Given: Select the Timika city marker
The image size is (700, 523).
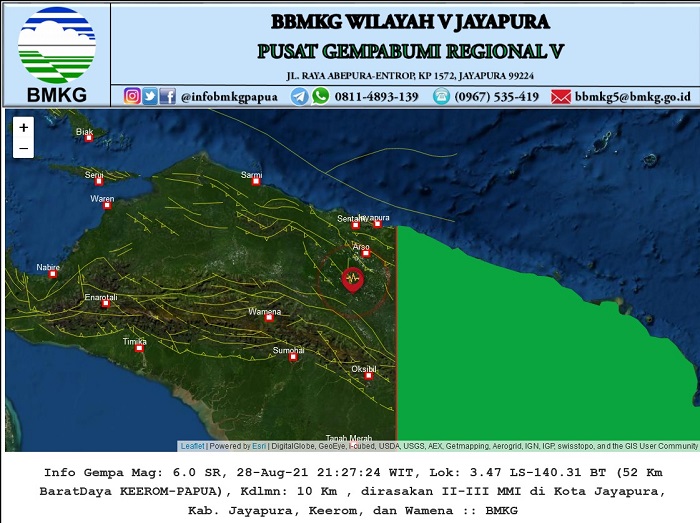Looking at the screenshot, I should pyautogui.click(x=139, y=348).
